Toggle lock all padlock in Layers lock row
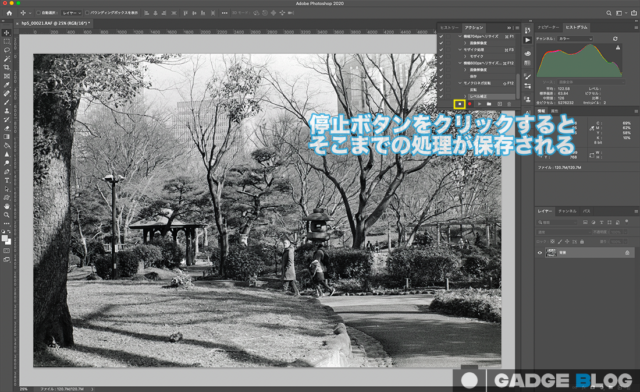The width and height of the screenshot is (640, 392). pos(582,242)
